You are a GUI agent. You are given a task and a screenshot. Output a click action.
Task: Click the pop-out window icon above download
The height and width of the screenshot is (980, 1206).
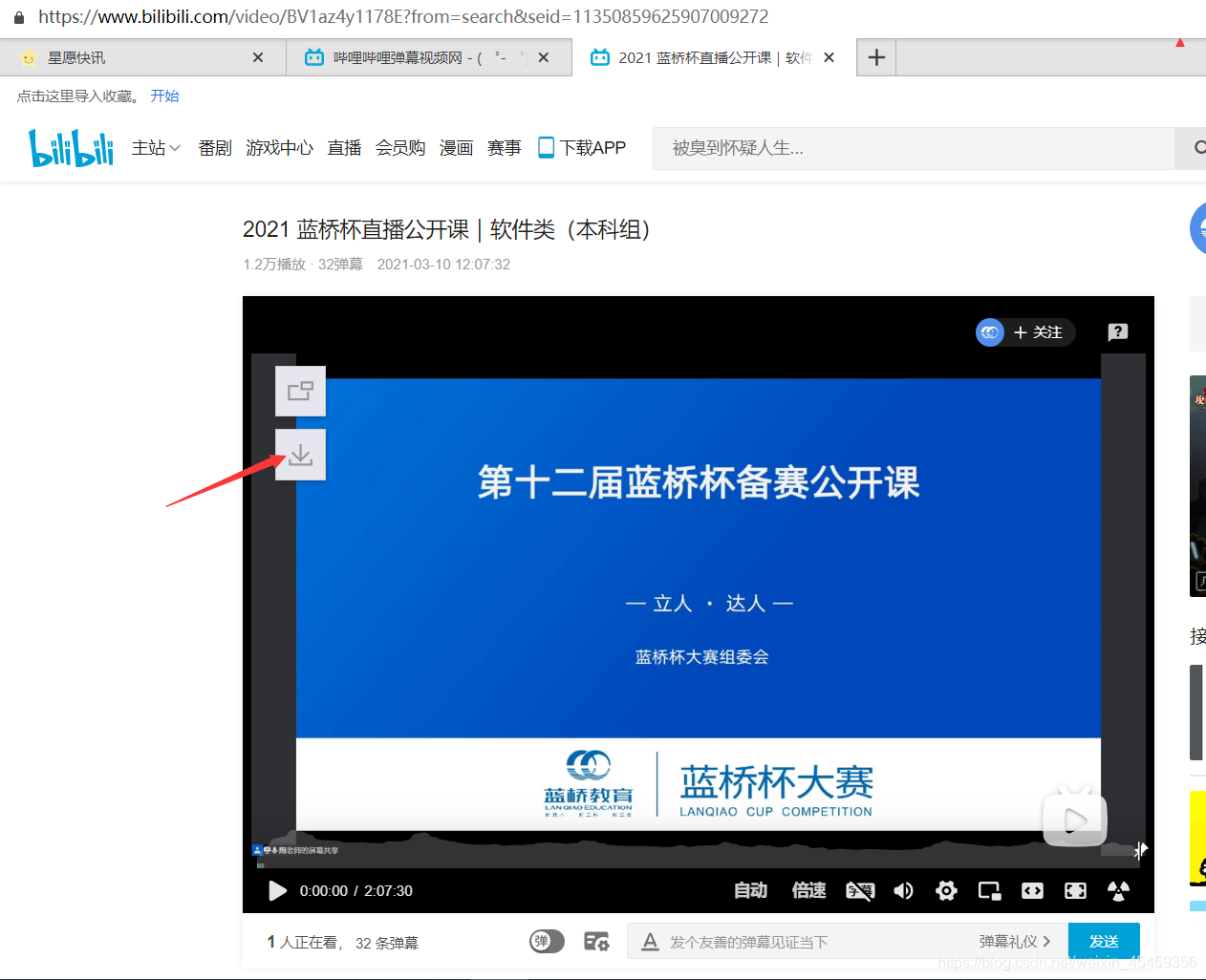point(300,391)
